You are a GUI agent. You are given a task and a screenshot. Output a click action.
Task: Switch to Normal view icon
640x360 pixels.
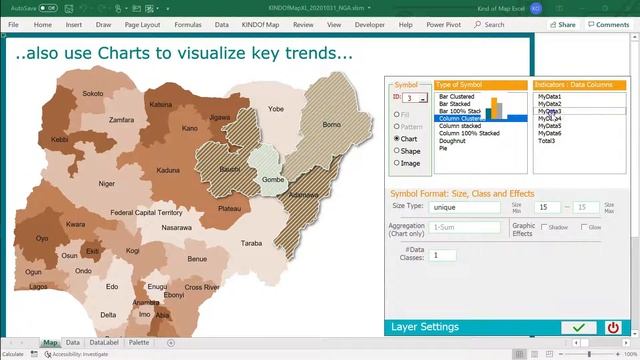(x=519, y=354)
